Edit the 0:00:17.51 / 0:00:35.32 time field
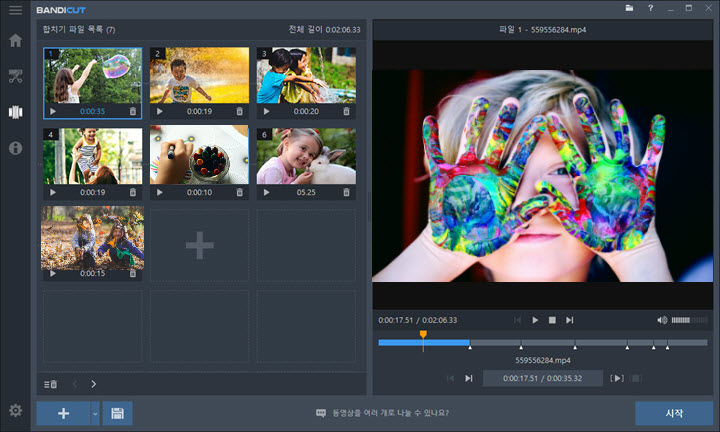Viewport: 720px width, 432px height. click(543, 378)
